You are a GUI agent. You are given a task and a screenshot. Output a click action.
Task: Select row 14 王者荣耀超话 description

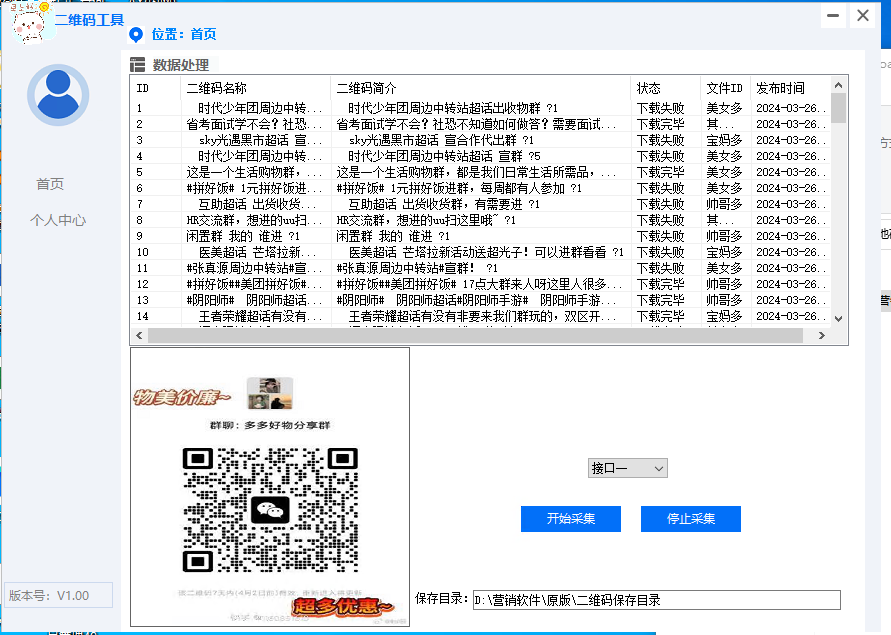click(482, 316)
